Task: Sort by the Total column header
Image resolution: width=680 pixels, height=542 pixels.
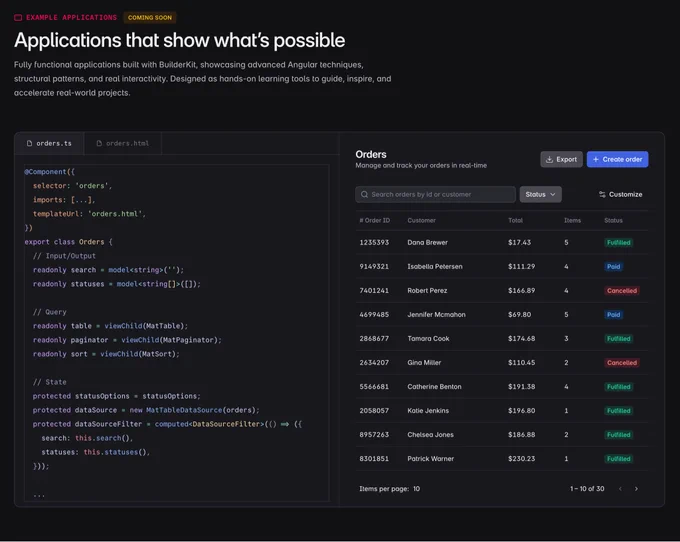Action: tap(515, 220)
